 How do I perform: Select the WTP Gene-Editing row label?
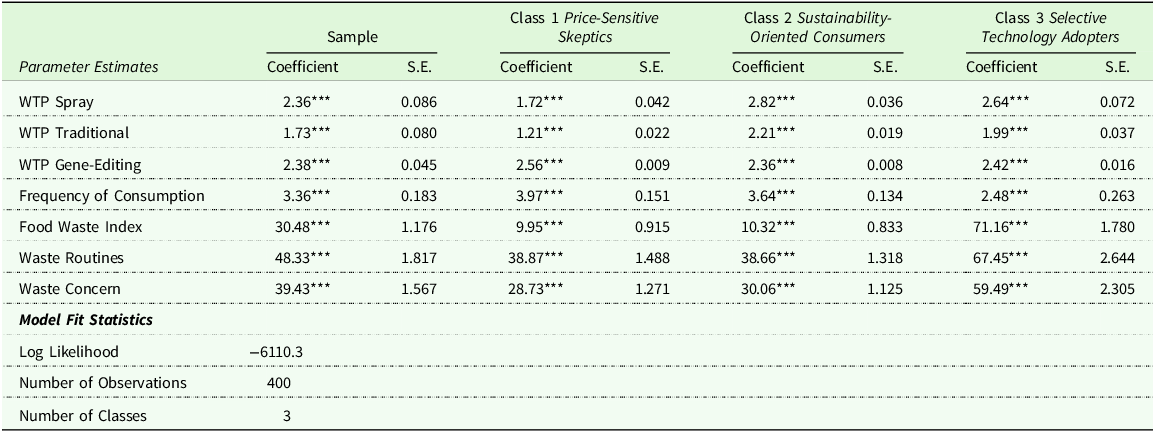tap(79, 164)
